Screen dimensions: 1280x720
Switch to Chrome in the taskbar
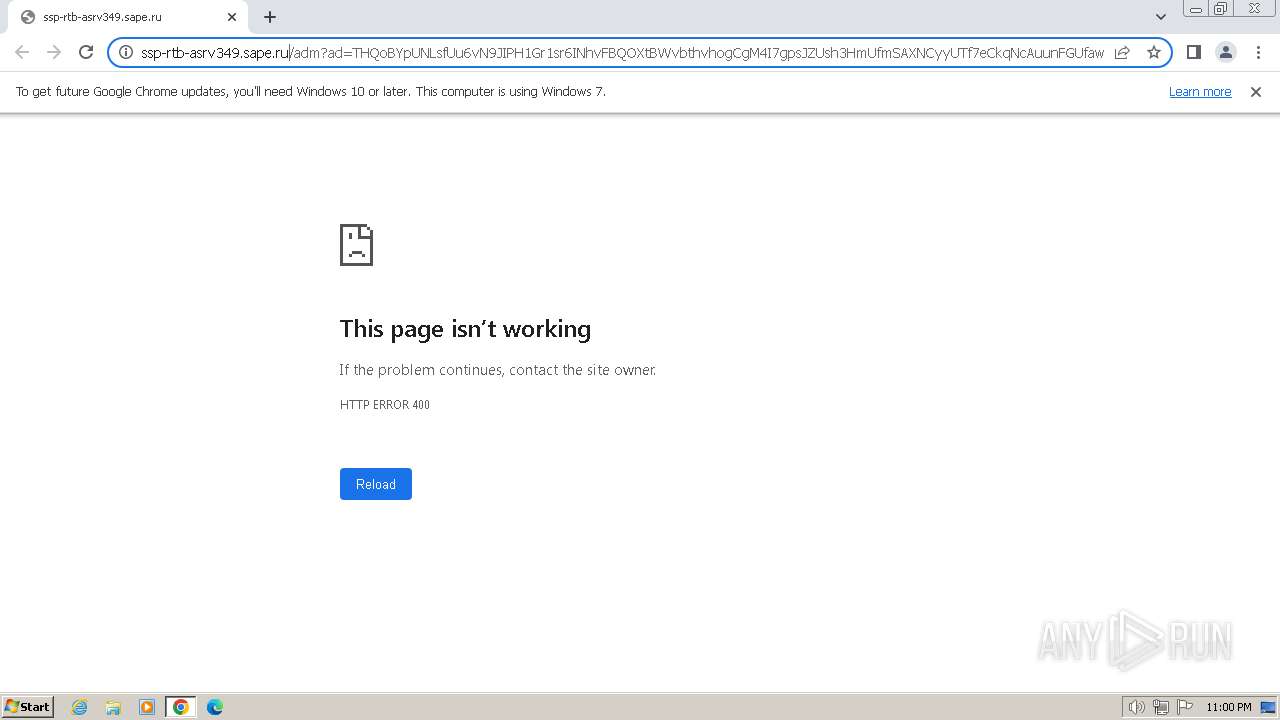click(181, 707)
